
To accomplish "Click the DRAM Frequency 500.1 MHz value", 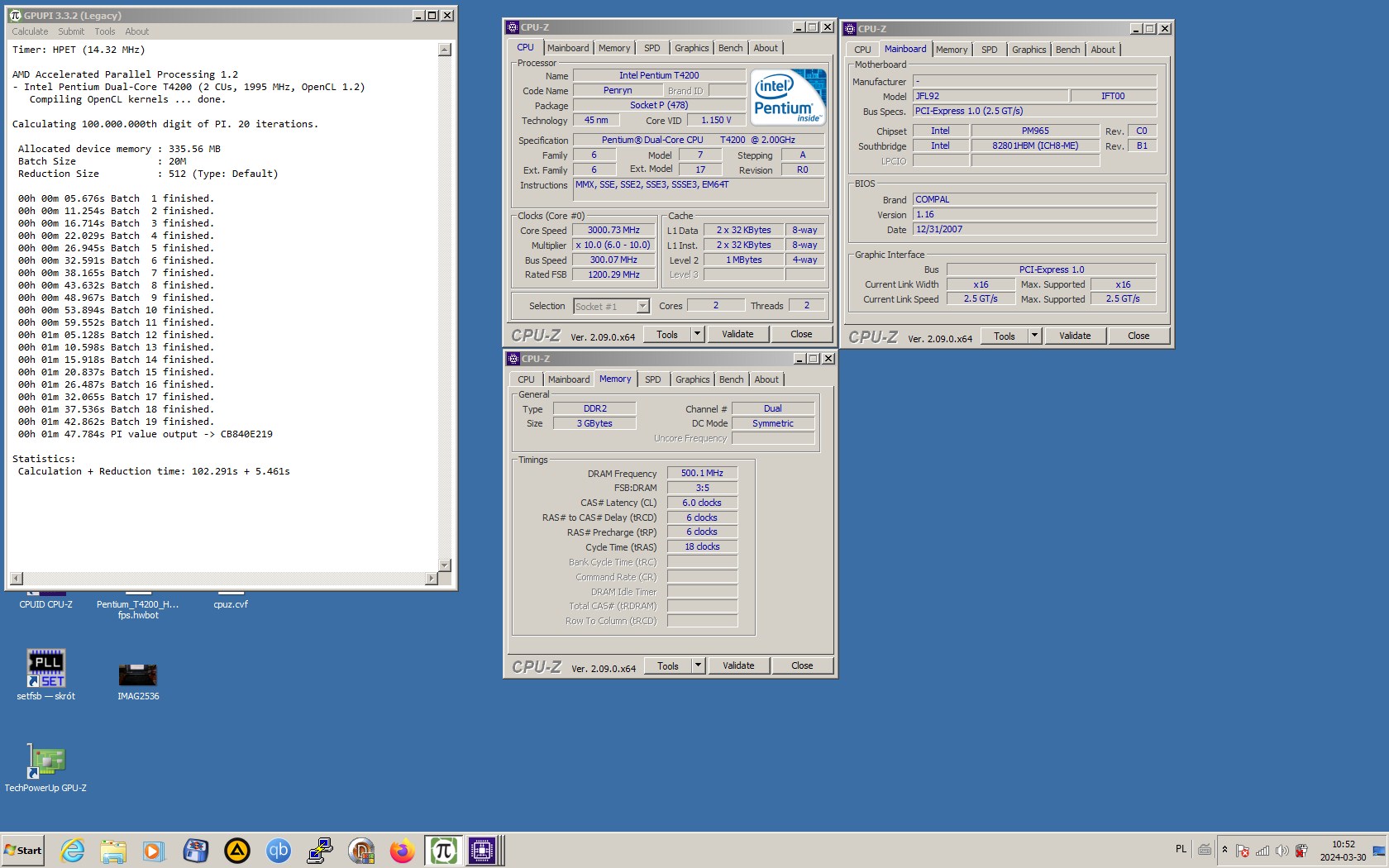I will (702, 473).
